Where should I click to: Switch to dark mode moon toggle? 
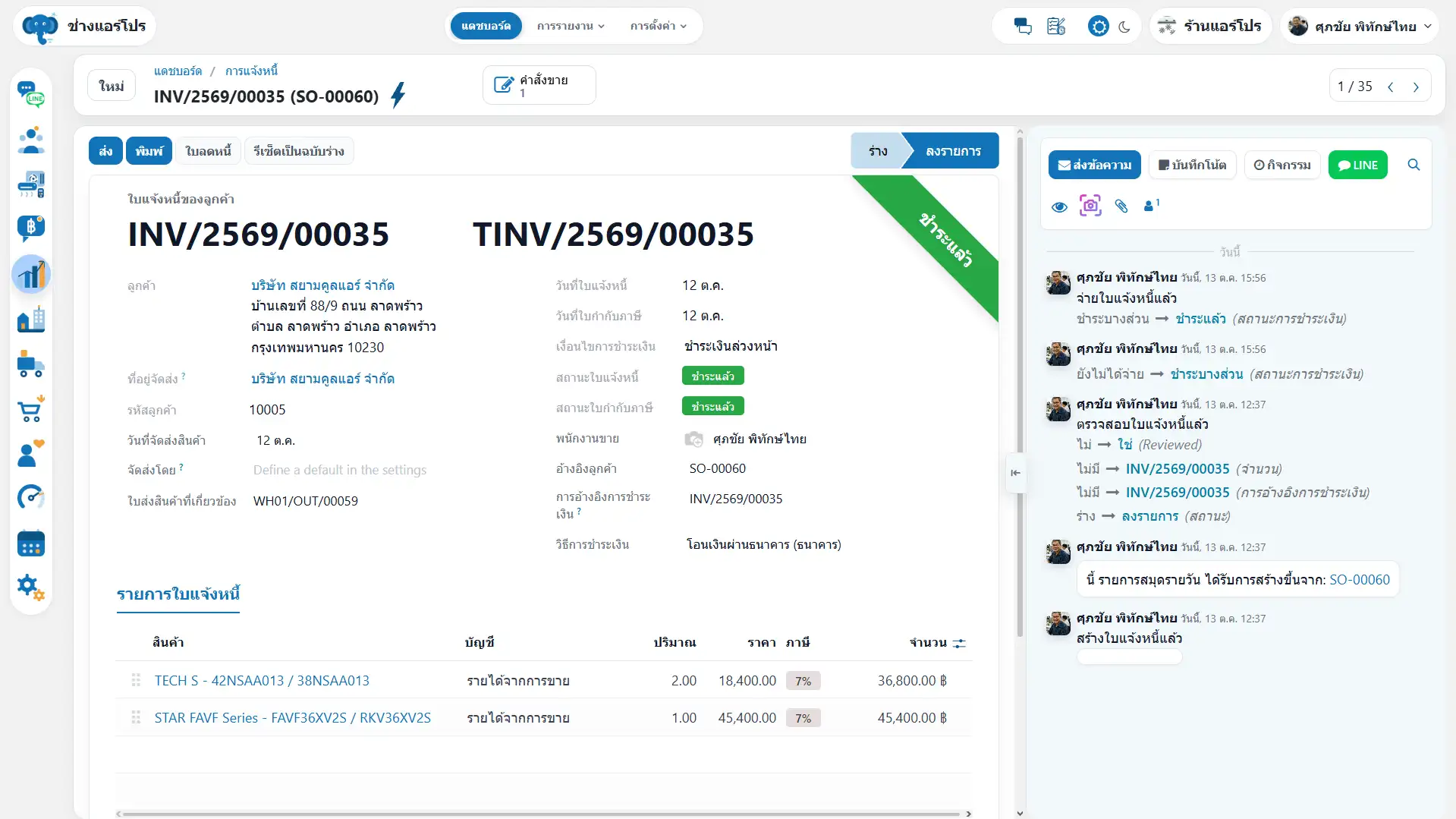point(1124,27)
